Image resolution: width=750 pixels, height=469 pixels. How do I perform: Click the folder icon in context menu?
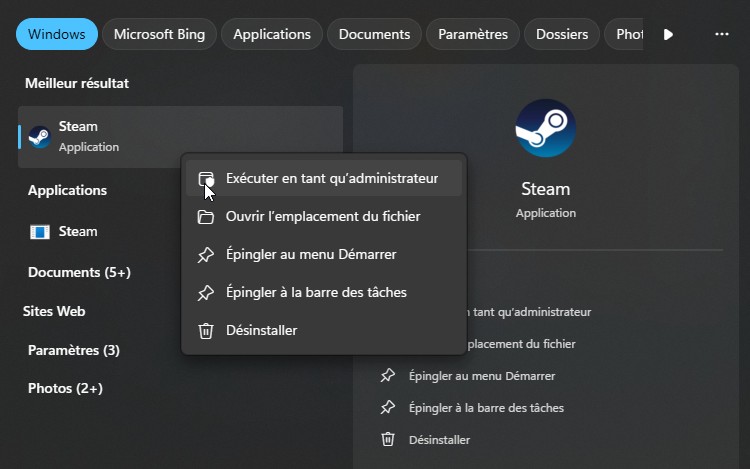point(206,217)
